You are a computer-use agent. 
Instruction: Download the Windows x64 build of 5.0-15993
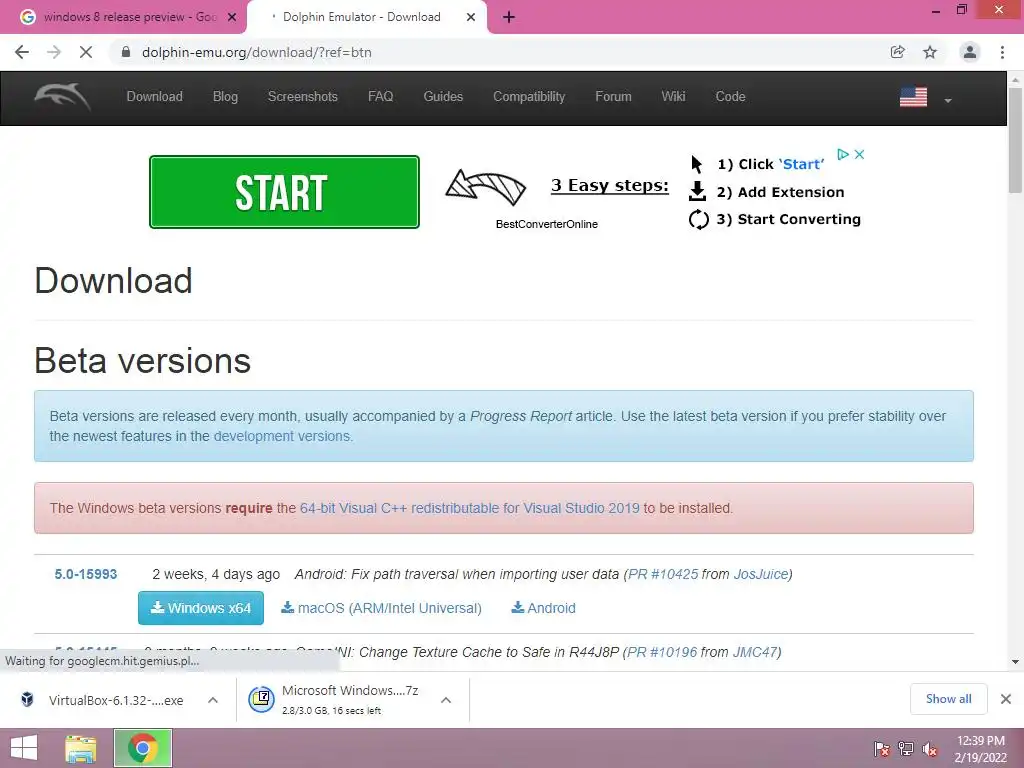(x=200, y=608)
